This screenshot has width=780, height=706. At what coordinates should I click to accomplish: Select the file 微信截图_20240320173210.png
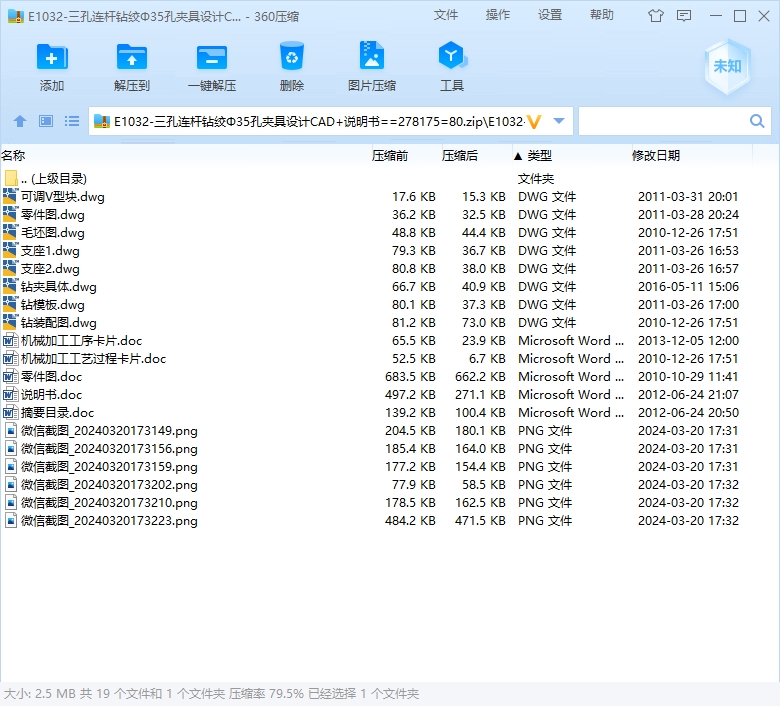click(109, 503)
